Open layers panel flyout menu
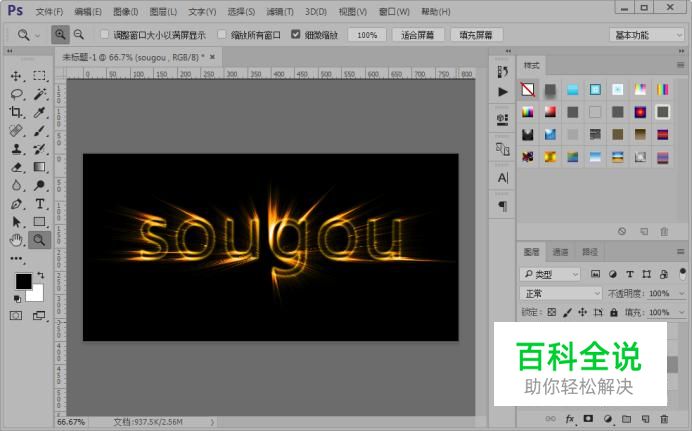The image size is (692, 431). tap(680, 251)
